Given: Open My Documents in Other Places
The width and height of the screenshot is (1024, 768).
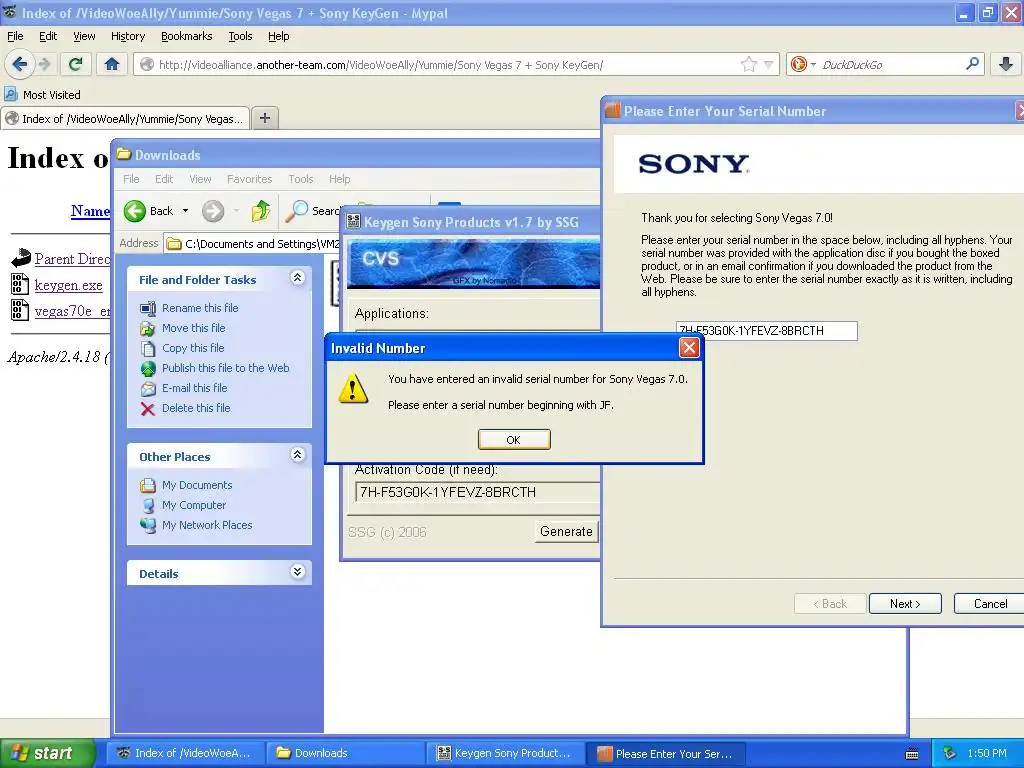Looking at the screenshot, I should tap(197, 485).
